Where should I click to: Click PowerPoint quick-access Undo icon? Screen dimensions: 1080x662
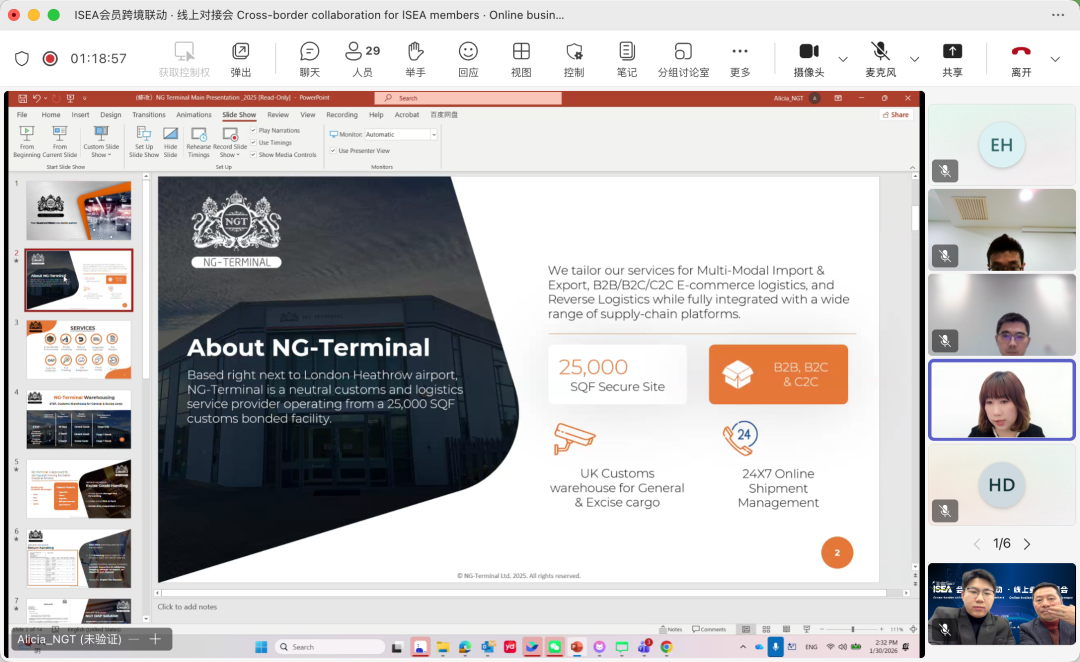point(37,98)
